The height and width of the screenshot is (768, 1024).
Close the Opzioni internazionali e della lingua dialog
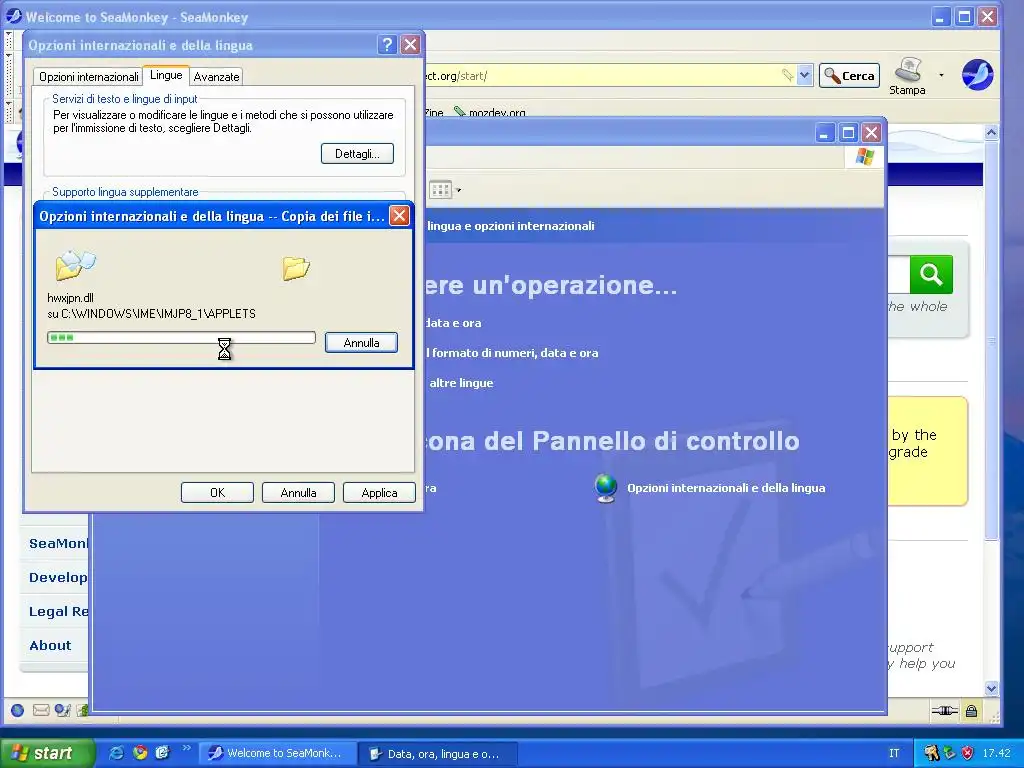[410, 44]
